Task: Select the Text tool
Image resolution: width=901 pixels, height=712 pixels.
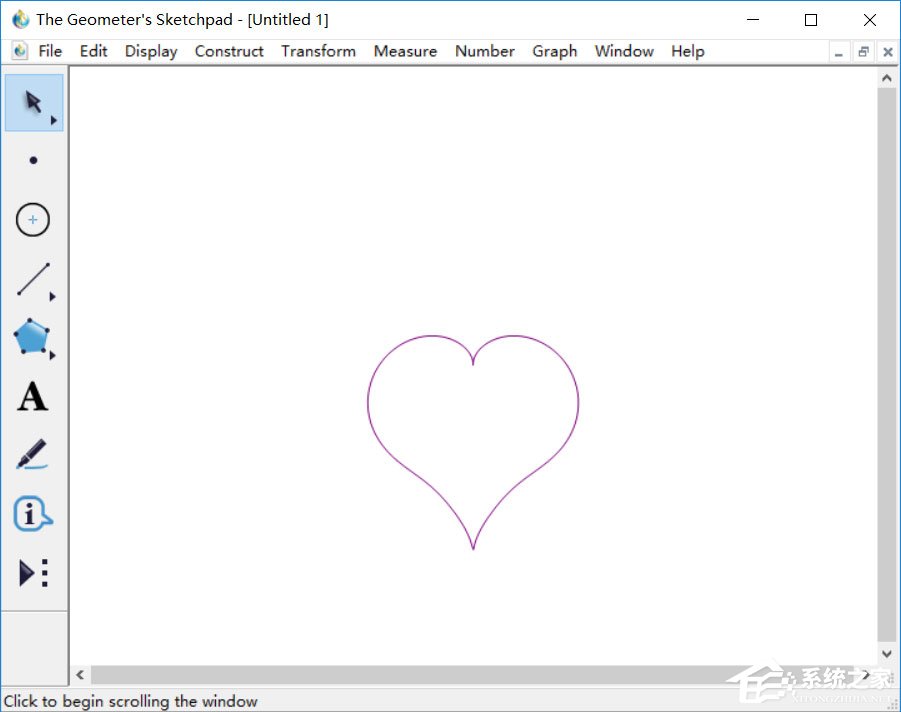Action: (x=32, y=397)
